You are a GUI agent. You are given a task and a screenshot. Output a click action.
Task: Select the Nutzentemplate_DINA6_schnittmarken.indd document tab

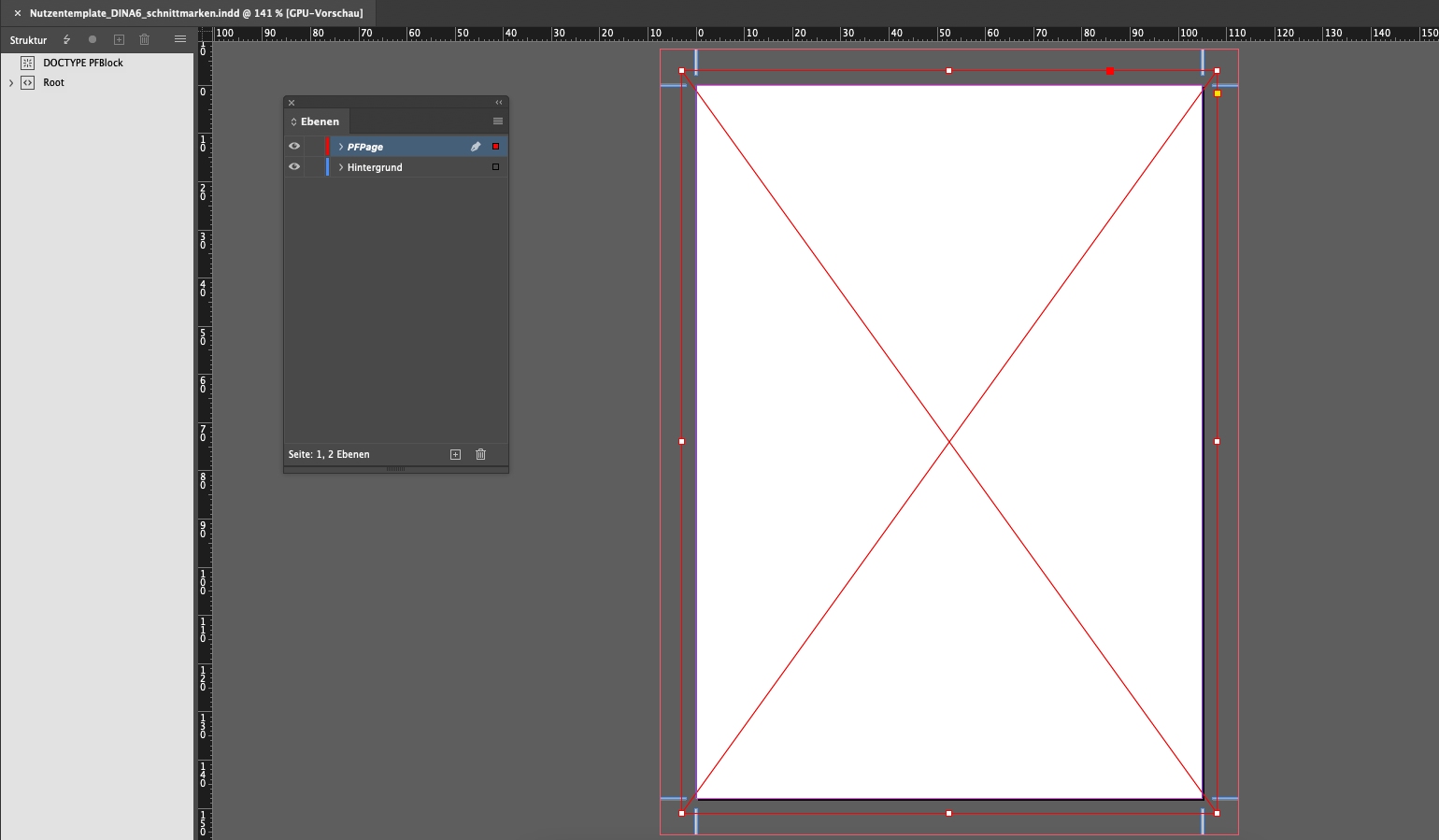(x=195, y=13)
